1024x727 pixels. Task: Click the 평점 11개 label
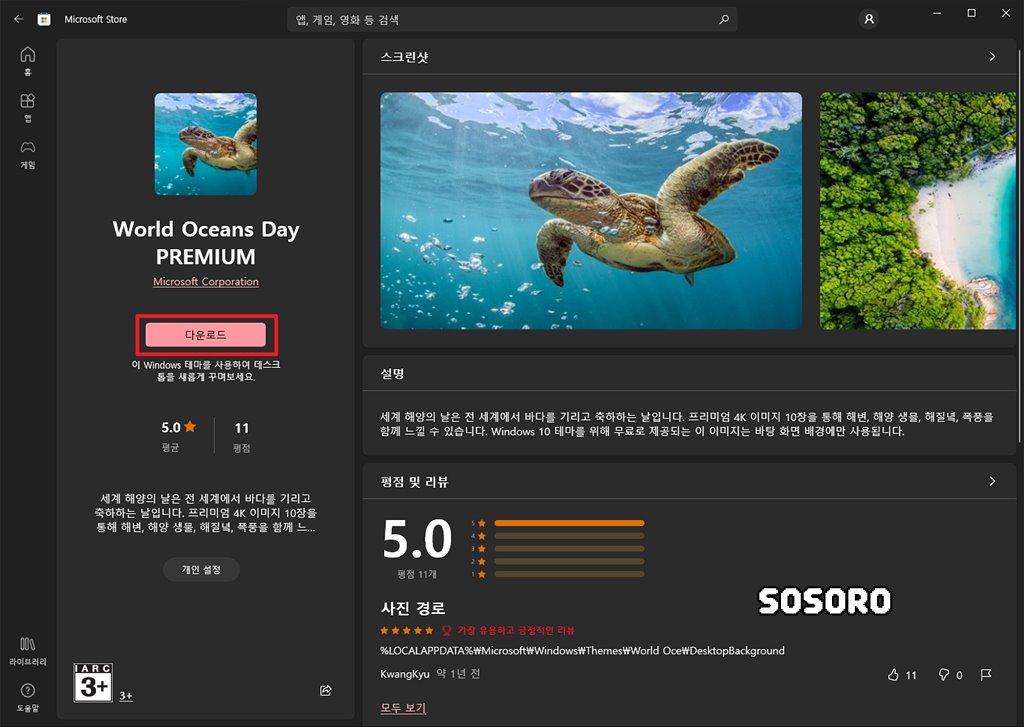coord(417,574)
